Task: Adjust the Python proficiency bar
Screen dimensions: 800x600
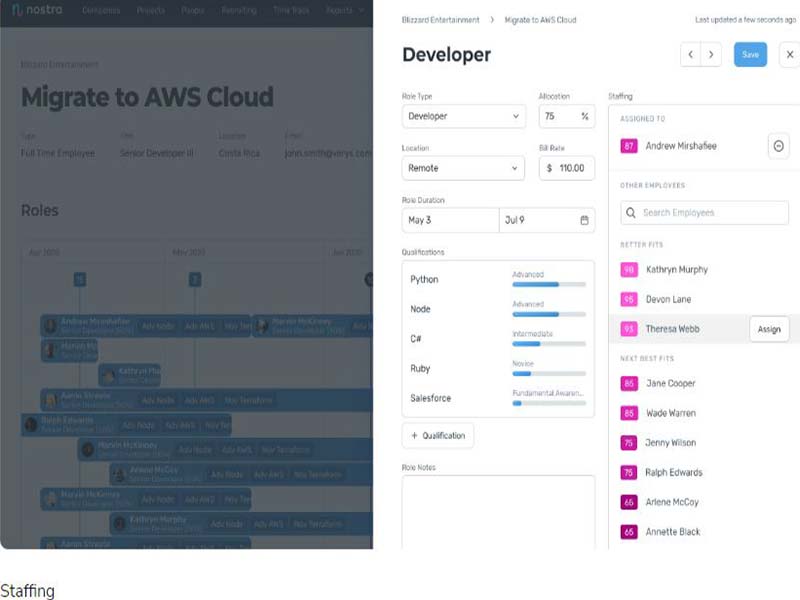Action: (549, 285)
